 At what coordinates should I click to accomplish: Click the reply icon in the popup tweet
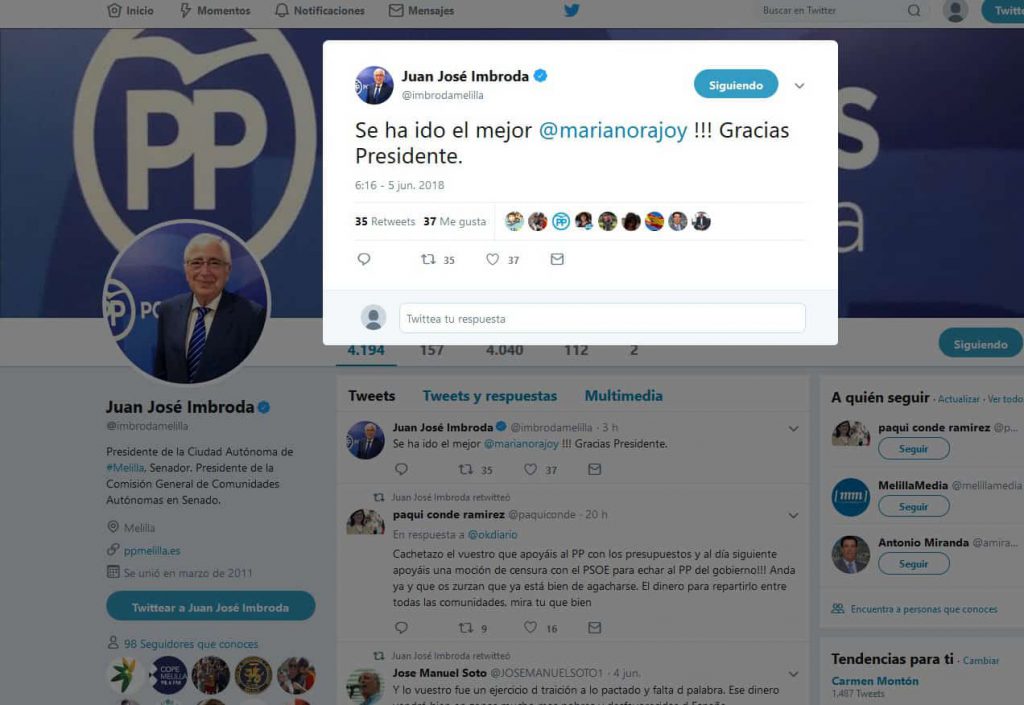click(364, 259)
